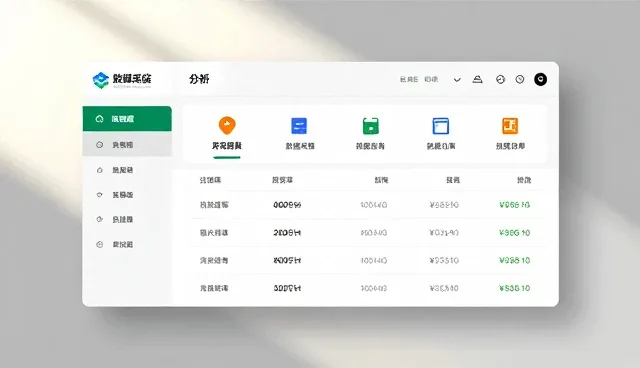Image resolution: width=640 pixels, height=368 pixels.
Task: Switch to the green calendar-icon tab
Action: (370, 133)
